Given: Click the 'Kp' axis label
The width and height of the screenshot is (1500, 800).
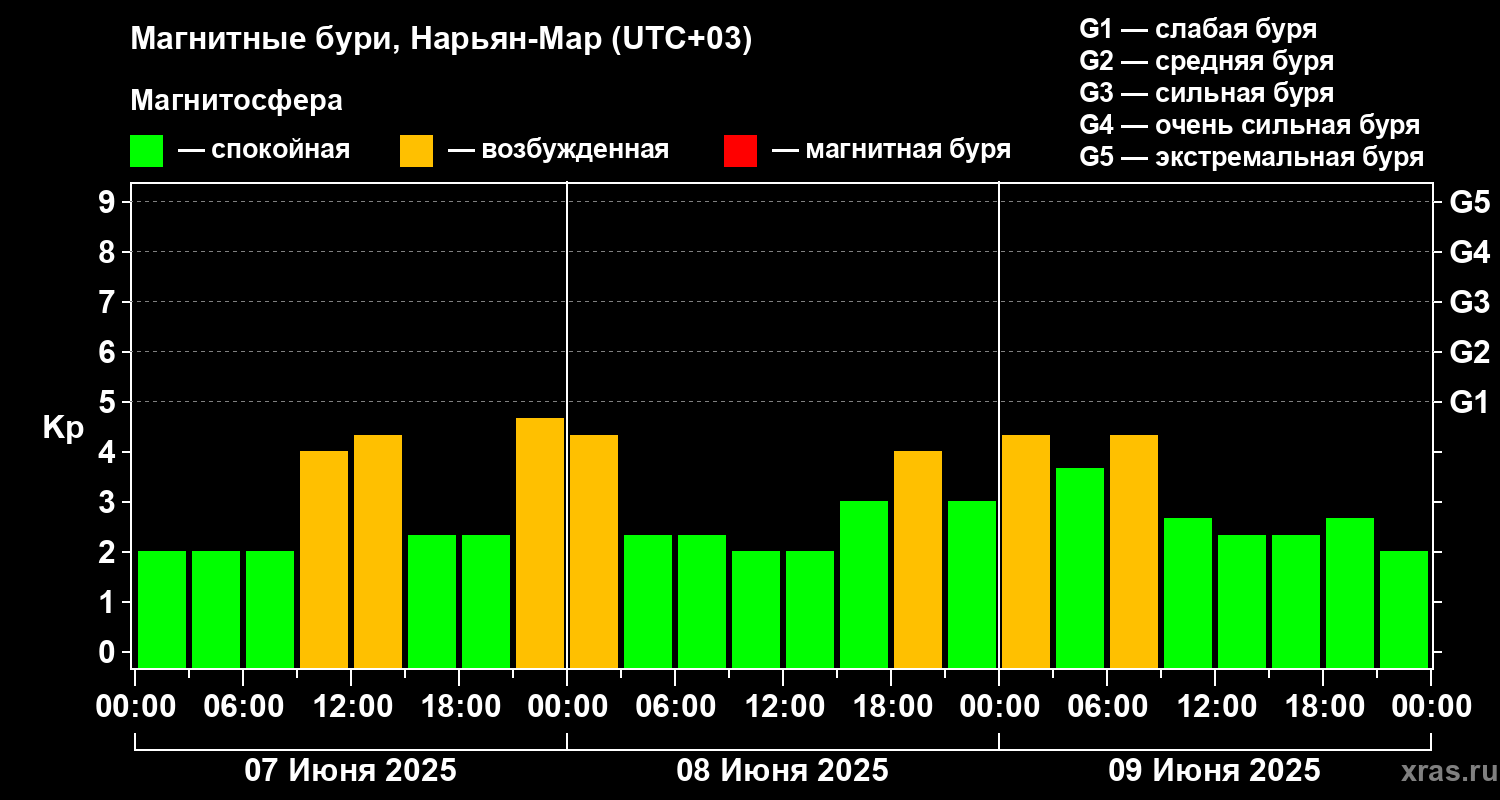Looking at the screenshot, I should [x=63, y=427].
